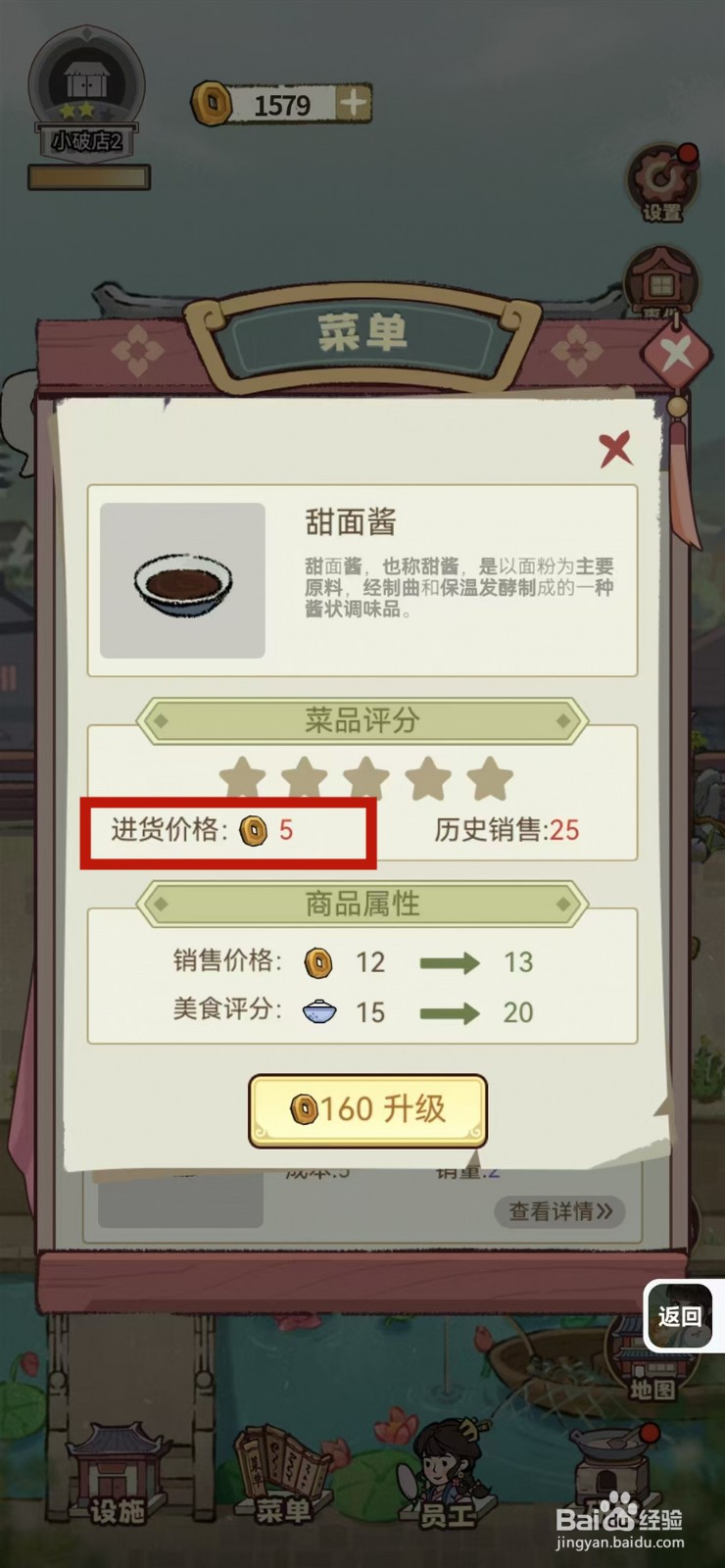This screenshot has width=725, height=1568.
Task: Tap the 菜单 title banner
Action: (x=362, y=332)
